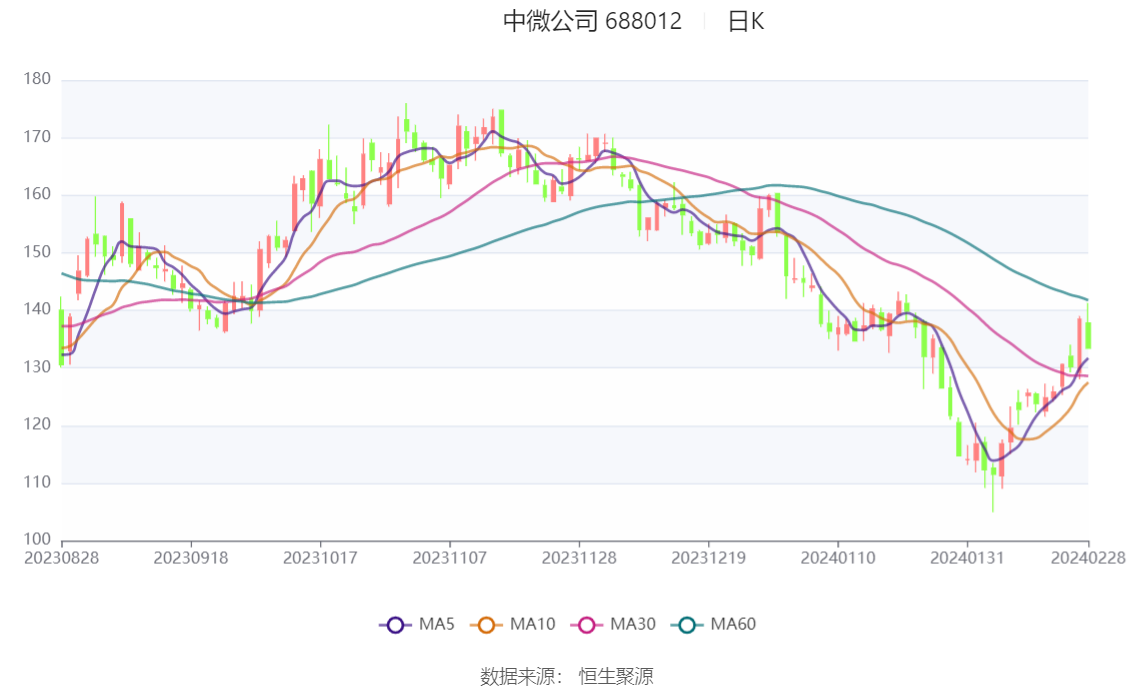Screen dimensions: 1134x689
Task: Click the 20240131 date axis label
Action: (967, 558)
